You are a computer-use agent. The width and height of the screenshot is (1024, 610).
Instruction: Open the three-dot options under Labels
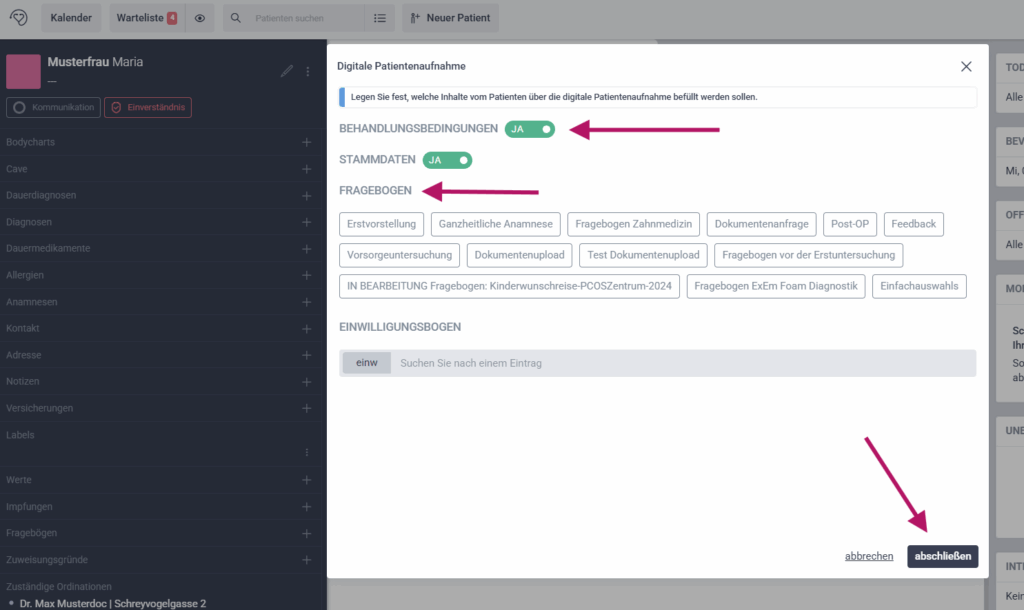tap(307, 452)
